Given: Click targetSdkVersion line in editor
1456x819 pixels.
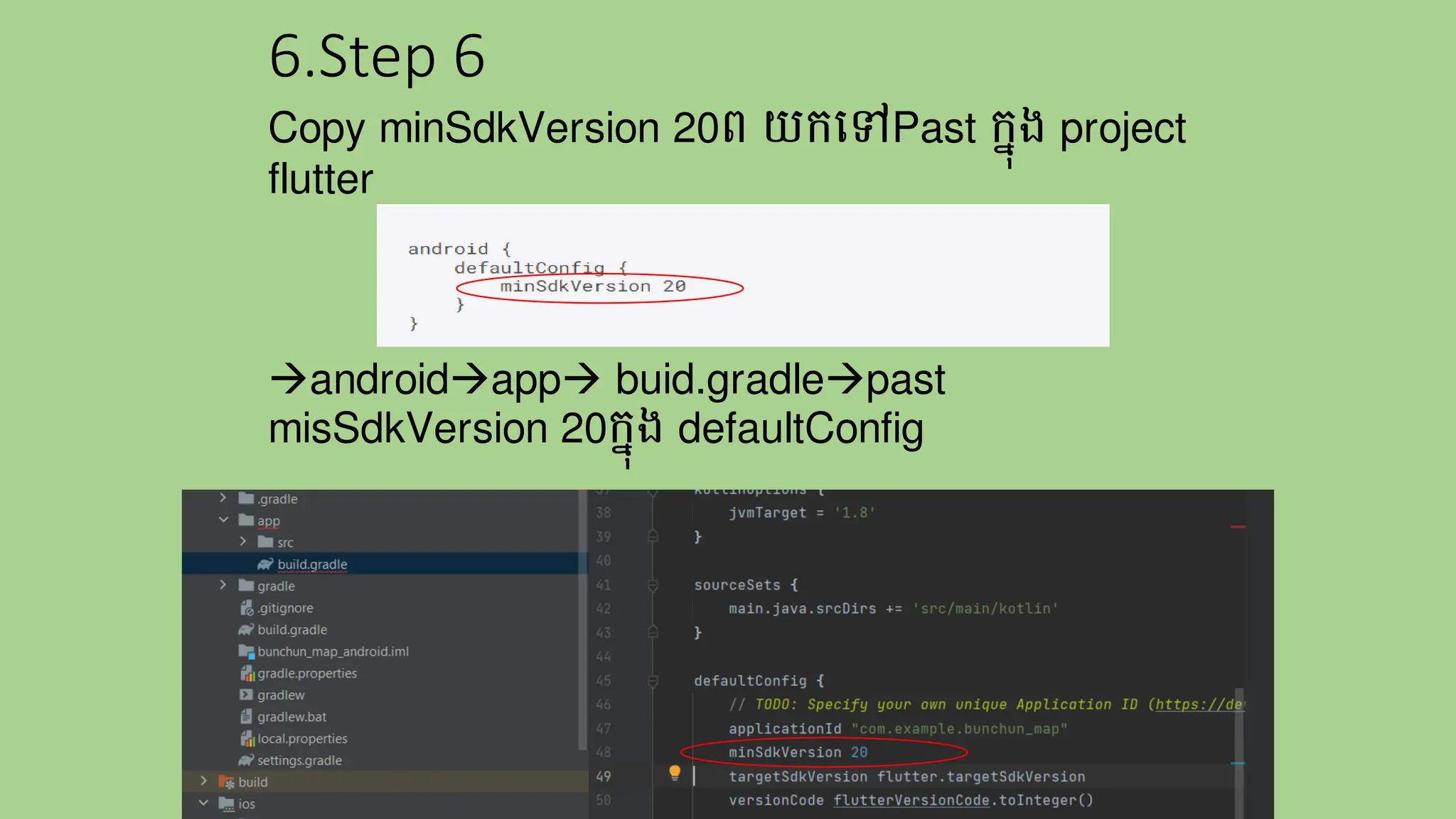Looking at the screenshot, I should point(906,776).
